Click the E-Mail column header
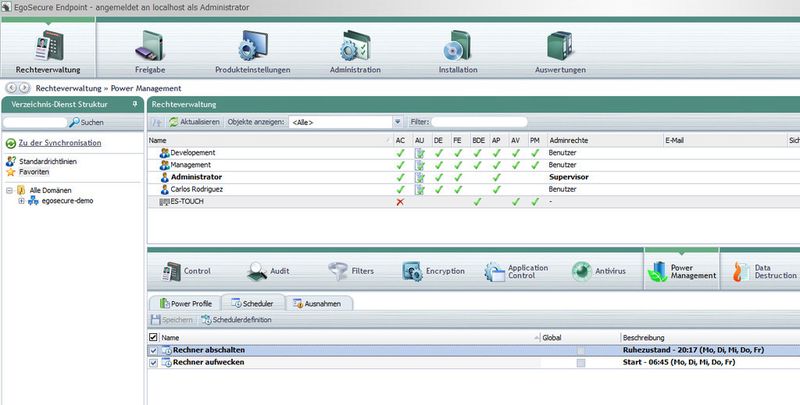Viewport: 800px width, 405px height. tap(725, 140)
